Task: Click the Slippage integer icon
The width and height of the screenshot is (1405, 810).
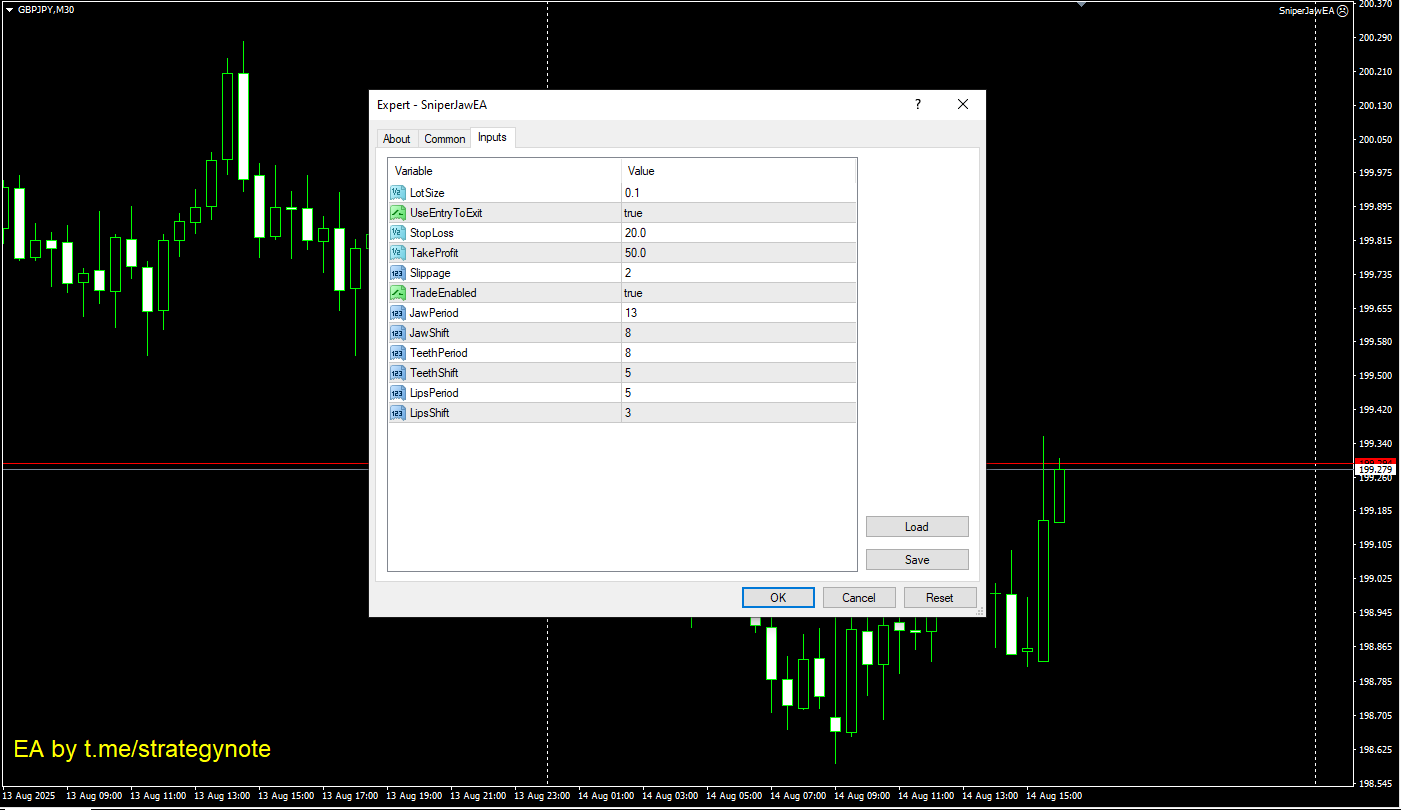Action: click(397, 273)
